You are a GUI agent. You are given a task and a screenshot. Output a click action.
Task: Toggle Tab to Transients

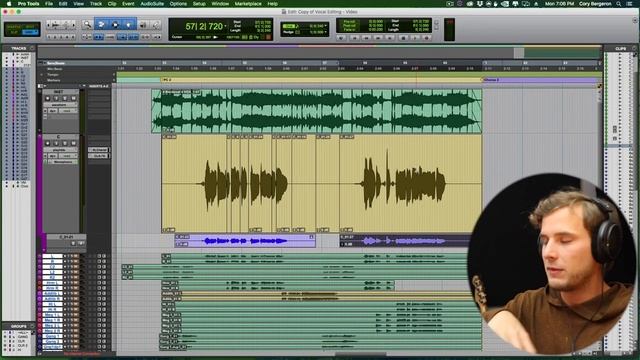(x=98, y=37)
